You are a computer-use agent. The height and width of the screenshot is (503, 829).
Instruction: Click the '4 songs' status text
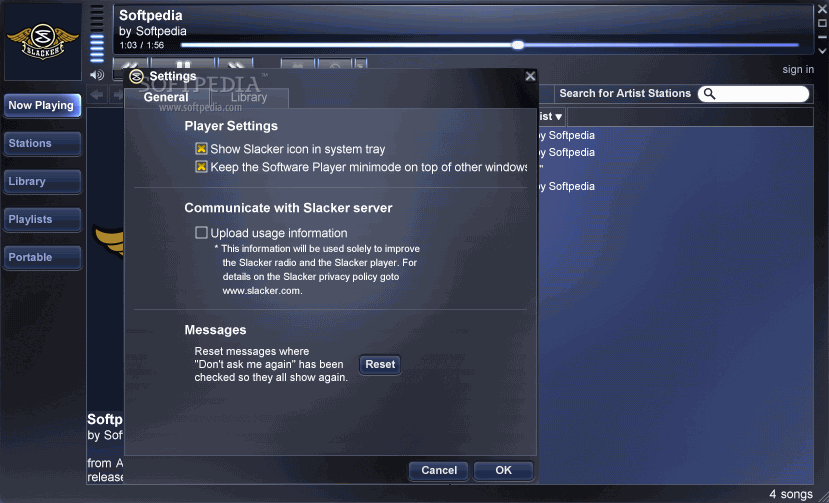791,494
